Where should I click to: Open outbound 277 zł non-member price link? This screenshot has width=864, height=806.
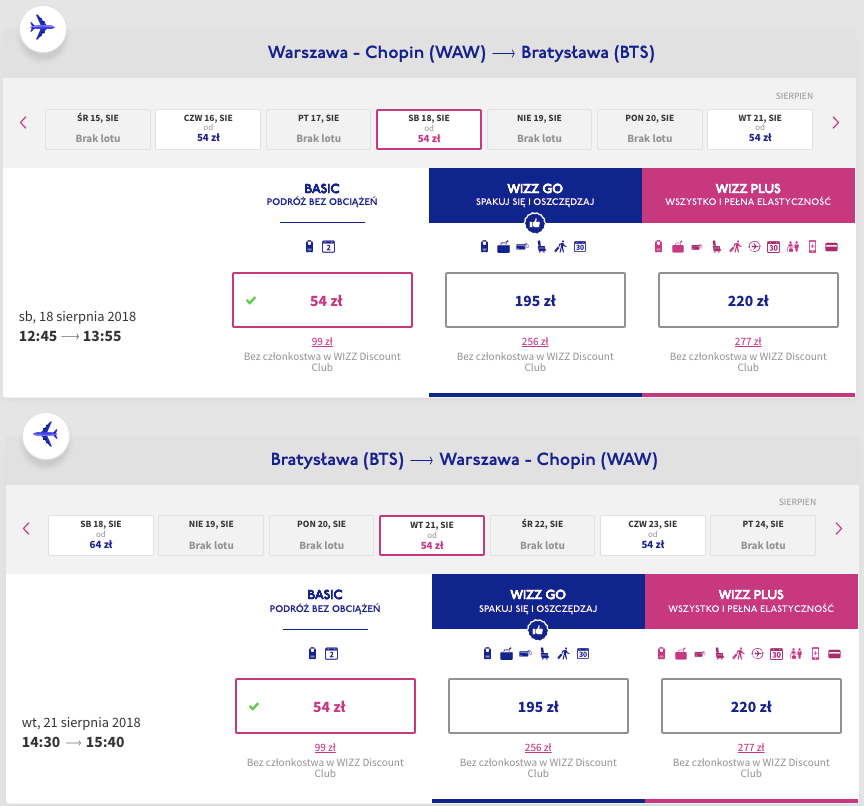748,342
